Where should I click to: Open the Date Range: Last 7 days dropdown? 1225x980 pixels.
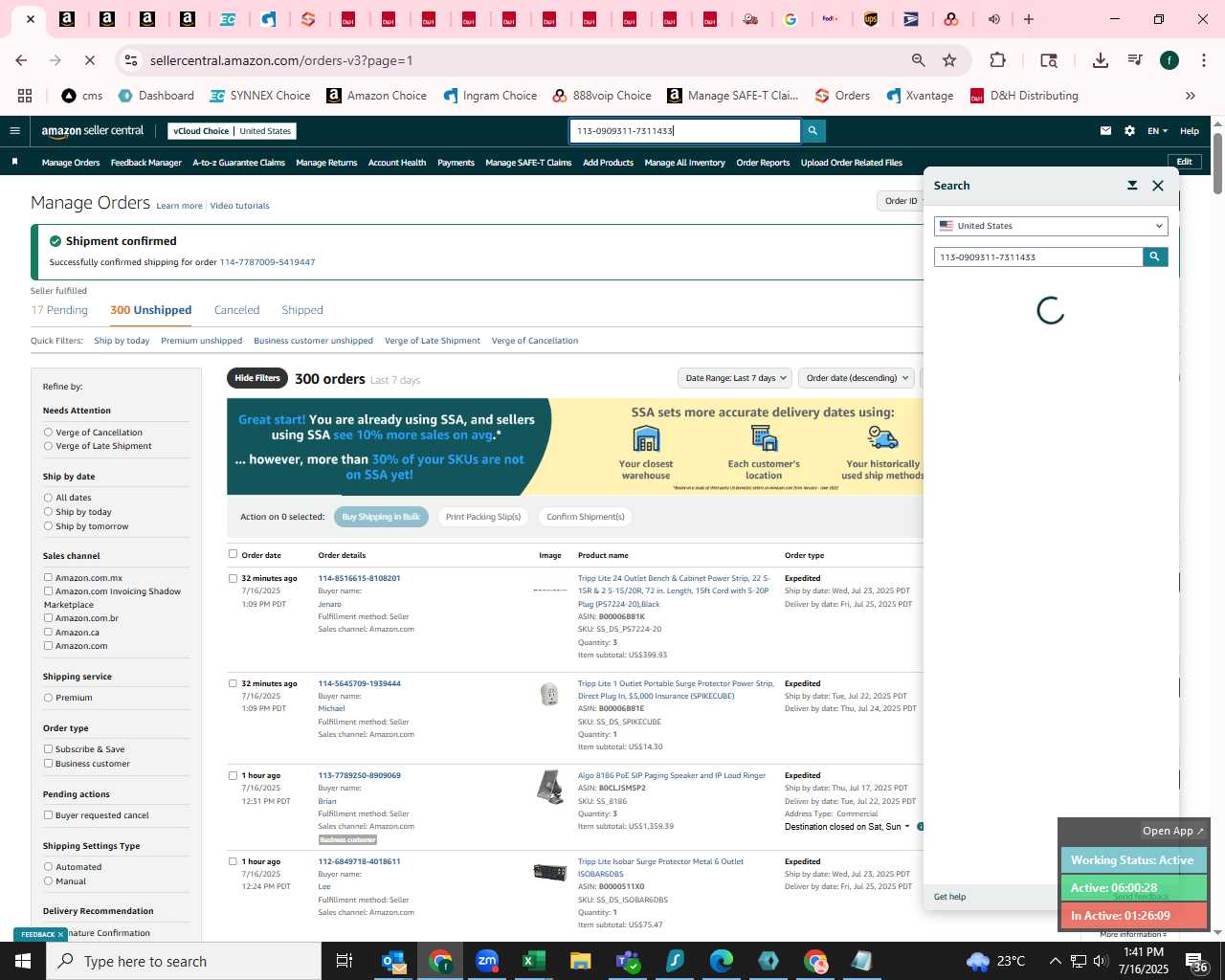coord(735,378)
